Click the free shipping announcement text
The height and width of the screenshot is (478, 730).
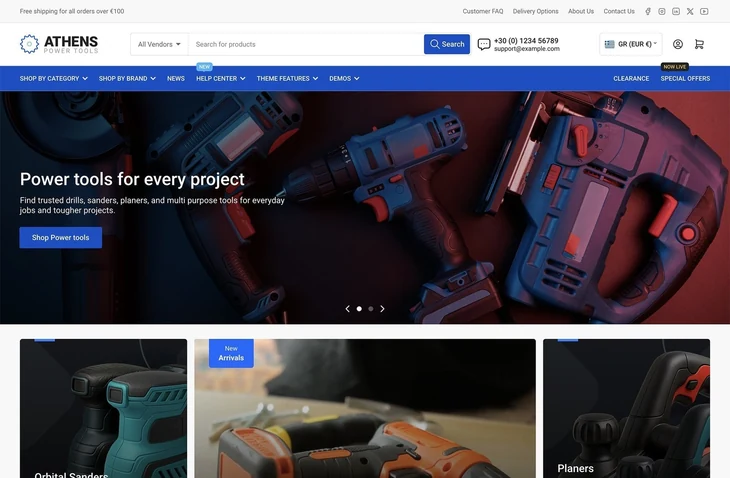[72, 11]
